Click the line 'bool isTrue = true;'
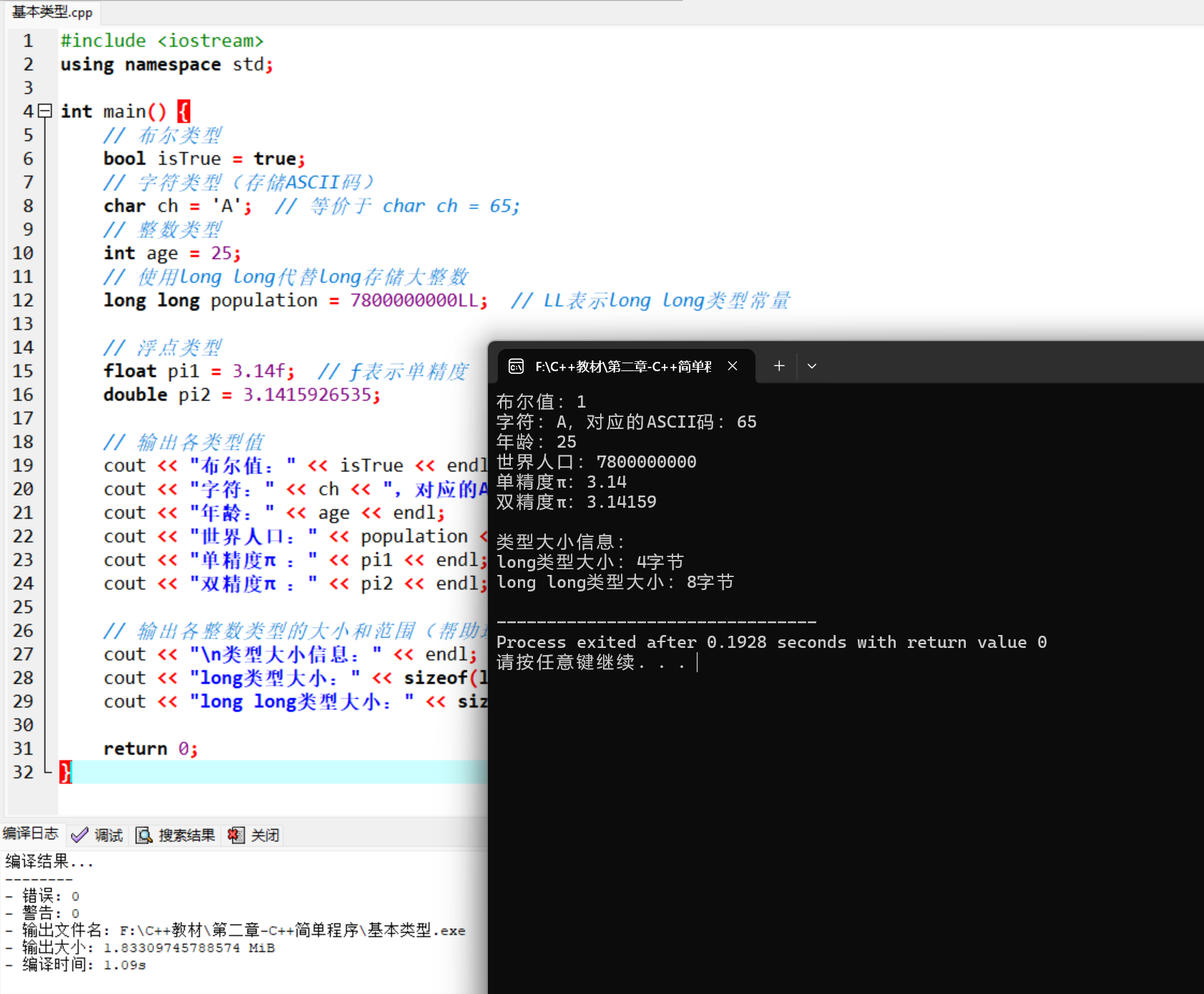 click(205, 159)
